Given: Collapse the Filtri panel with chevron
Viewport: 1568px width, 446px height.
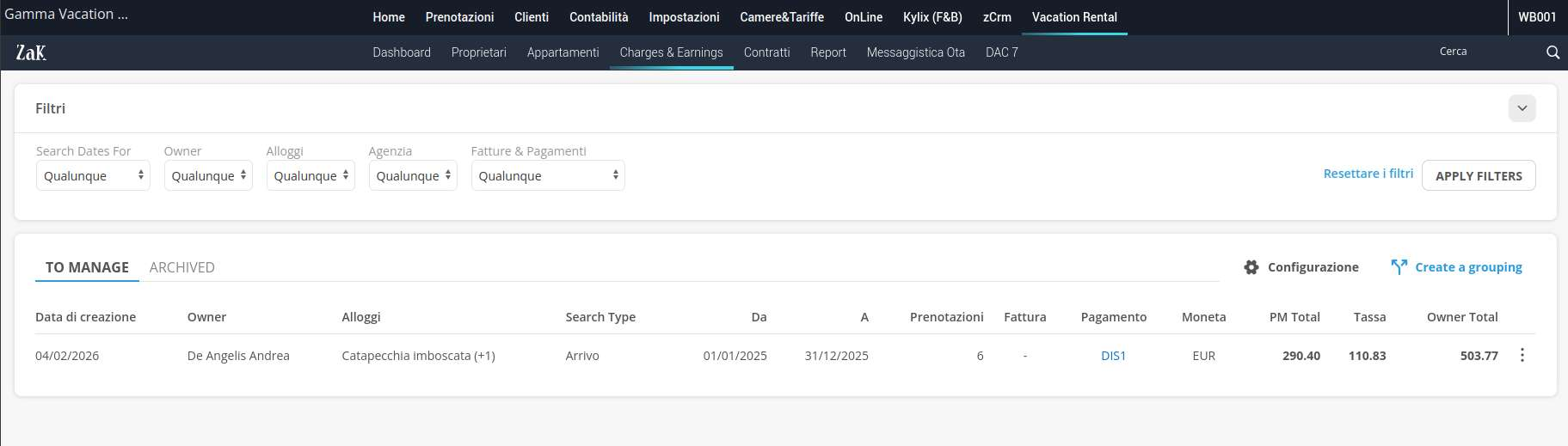Looking at the screenshot, I should click(1522, 108).
